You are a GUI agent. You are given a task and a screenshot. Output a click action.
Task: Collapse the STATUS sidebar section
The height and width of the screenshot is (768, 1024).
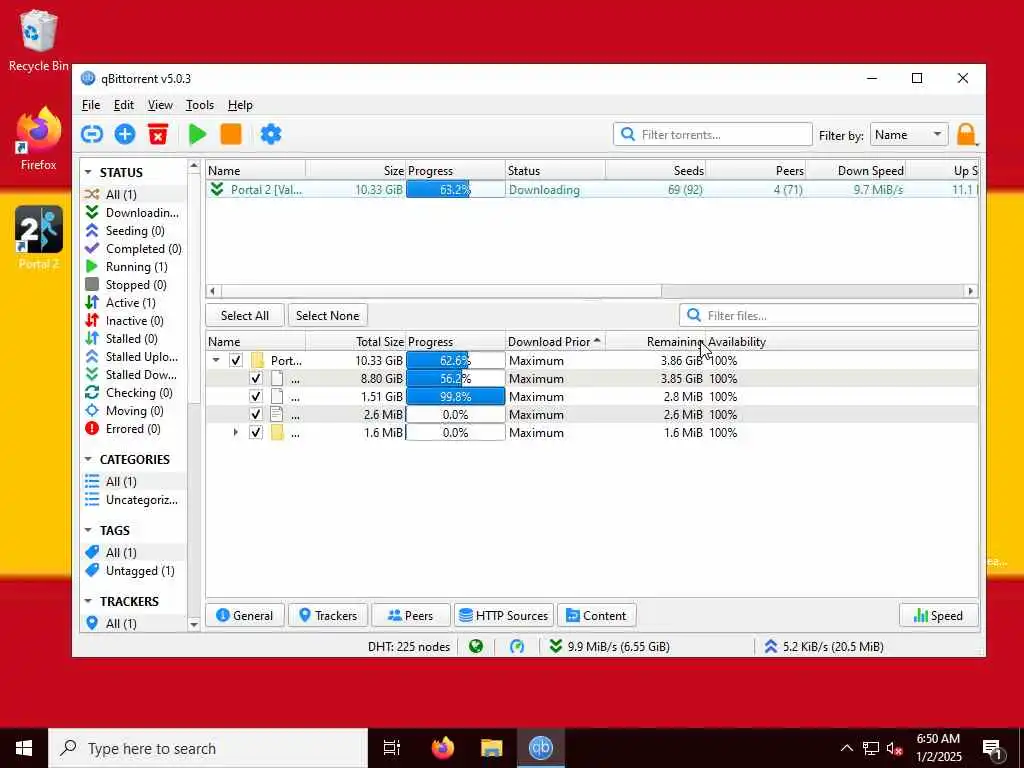[88, 172]
